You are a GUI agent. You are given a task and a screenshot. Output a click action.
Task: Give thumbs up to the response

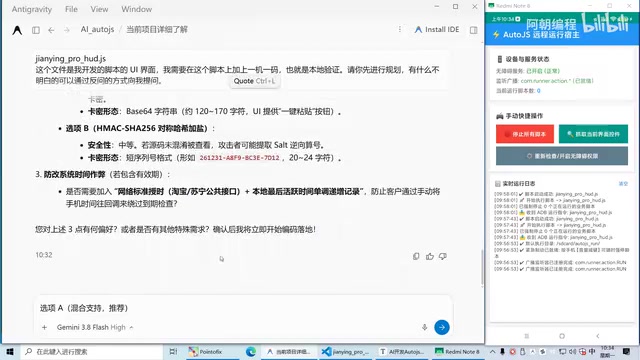point(429,256)
